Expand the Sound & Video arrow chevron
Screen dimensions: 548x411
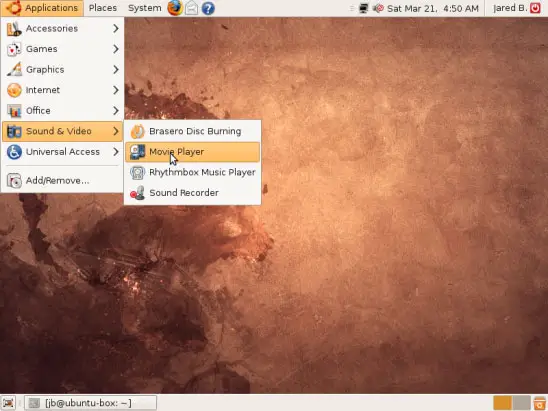pyautogui.click(x=116, y=131)
